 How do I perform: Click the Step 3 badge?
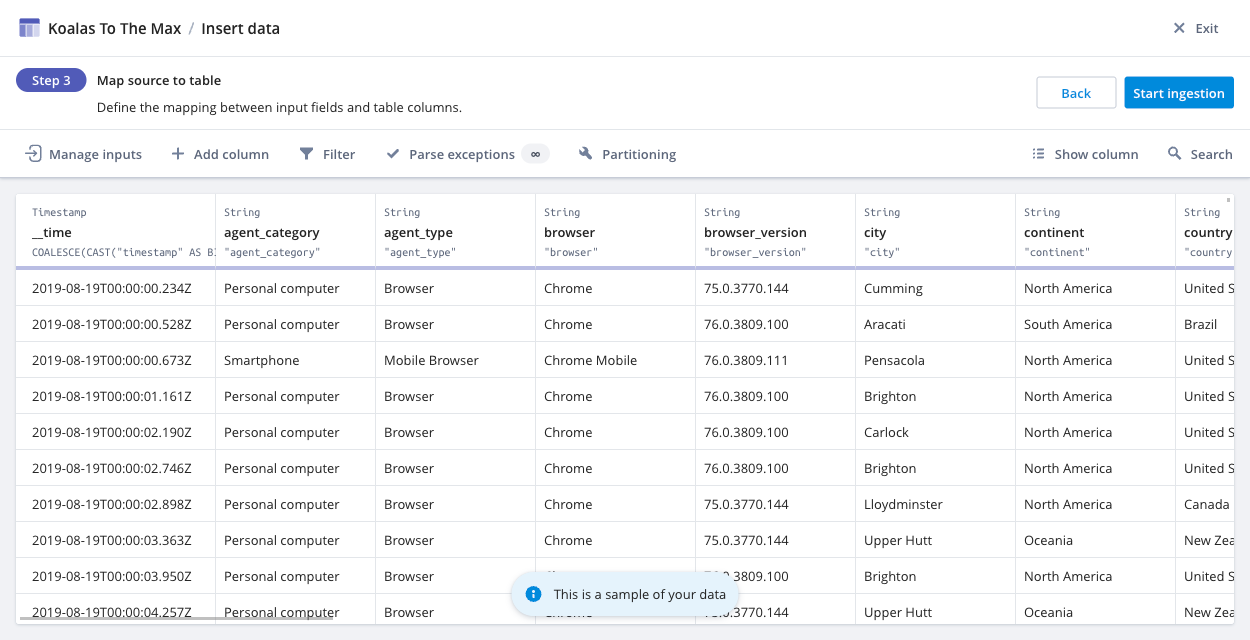click(x=51, y=79)
